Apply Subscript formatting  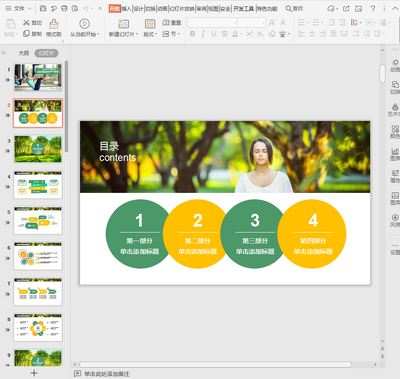click(260, 34)
